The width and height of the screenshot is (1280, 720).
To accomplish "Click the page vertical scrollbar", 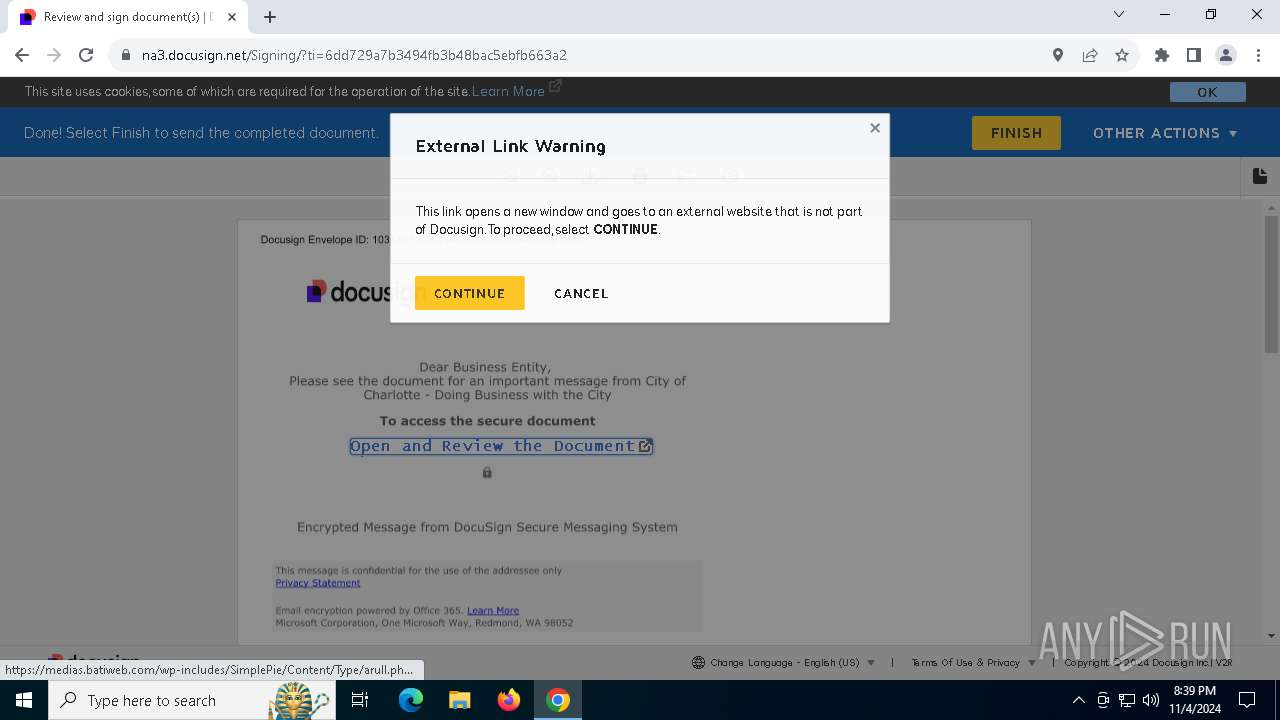I will click(1271, 284).
